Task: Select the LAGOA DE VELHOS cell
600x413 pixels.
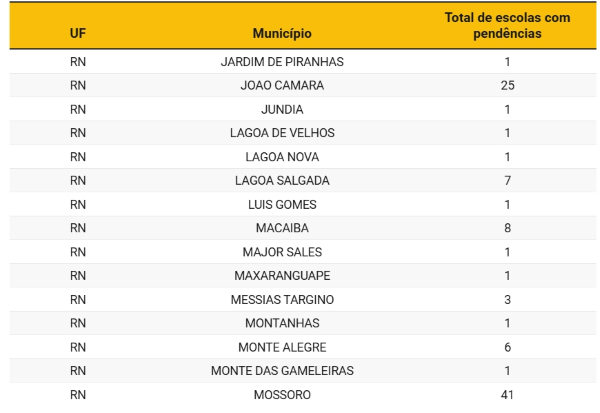Action: pyautogui.click(x=282, y=133)
